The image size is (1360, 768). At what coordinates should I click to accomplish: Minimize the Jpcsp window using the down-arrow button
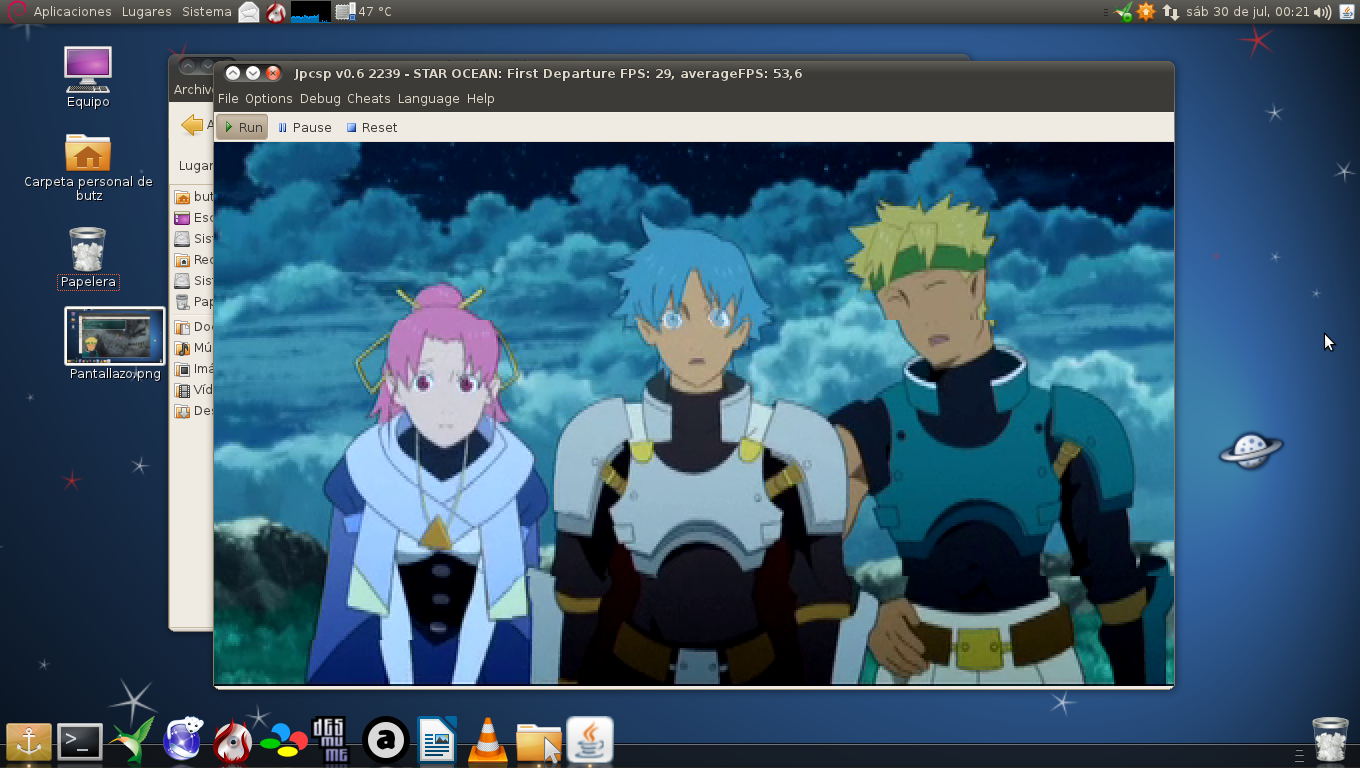click(253, 73)
